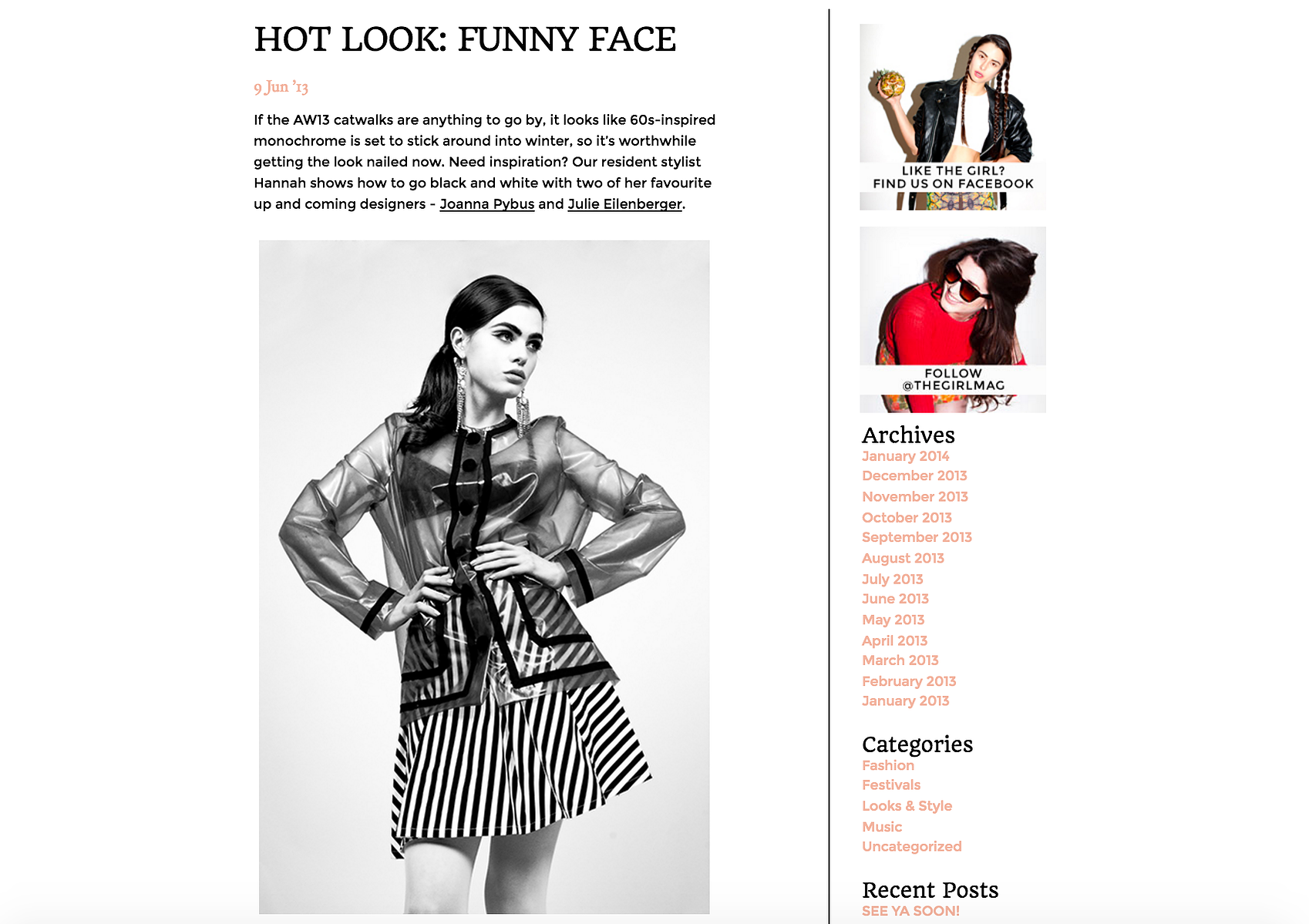1309x924 pixels.
Task: Open the monochrome fashion model photo
Action: 484,577
